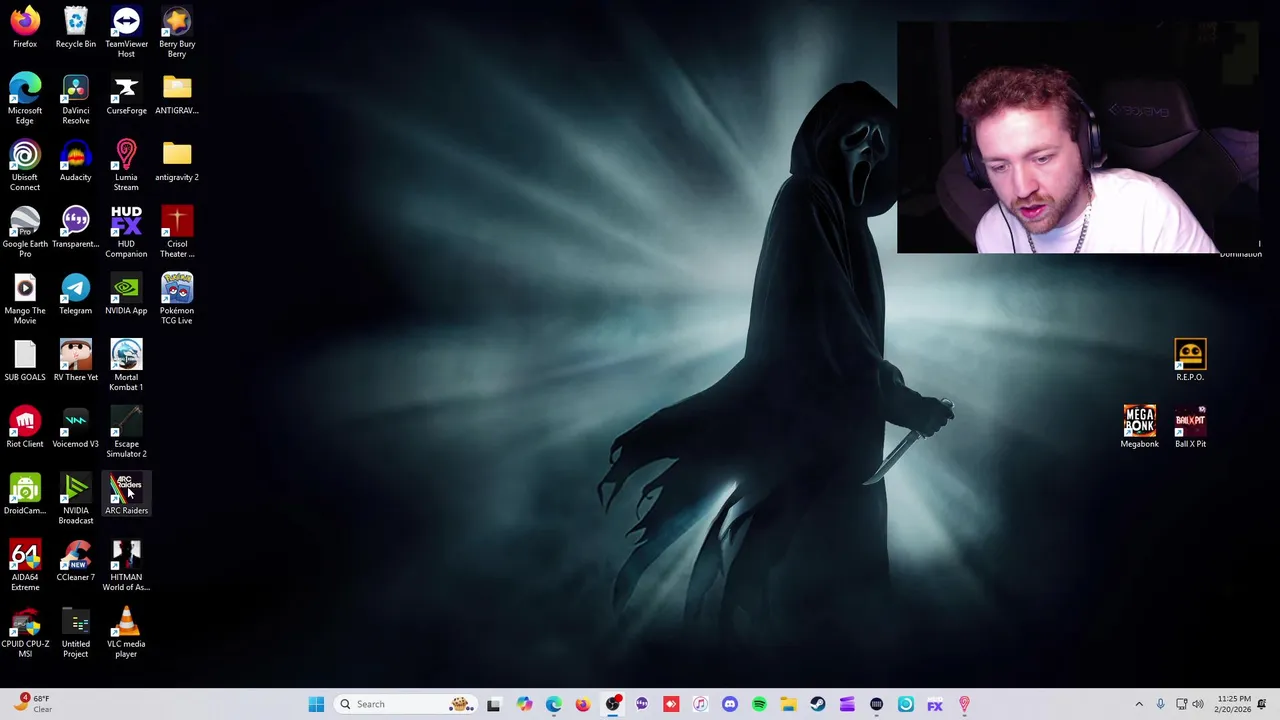The height and width of the screenshot is (720, 1280).
Task: Select the Telegram shortcut
Action: click(x=76, y=295)
